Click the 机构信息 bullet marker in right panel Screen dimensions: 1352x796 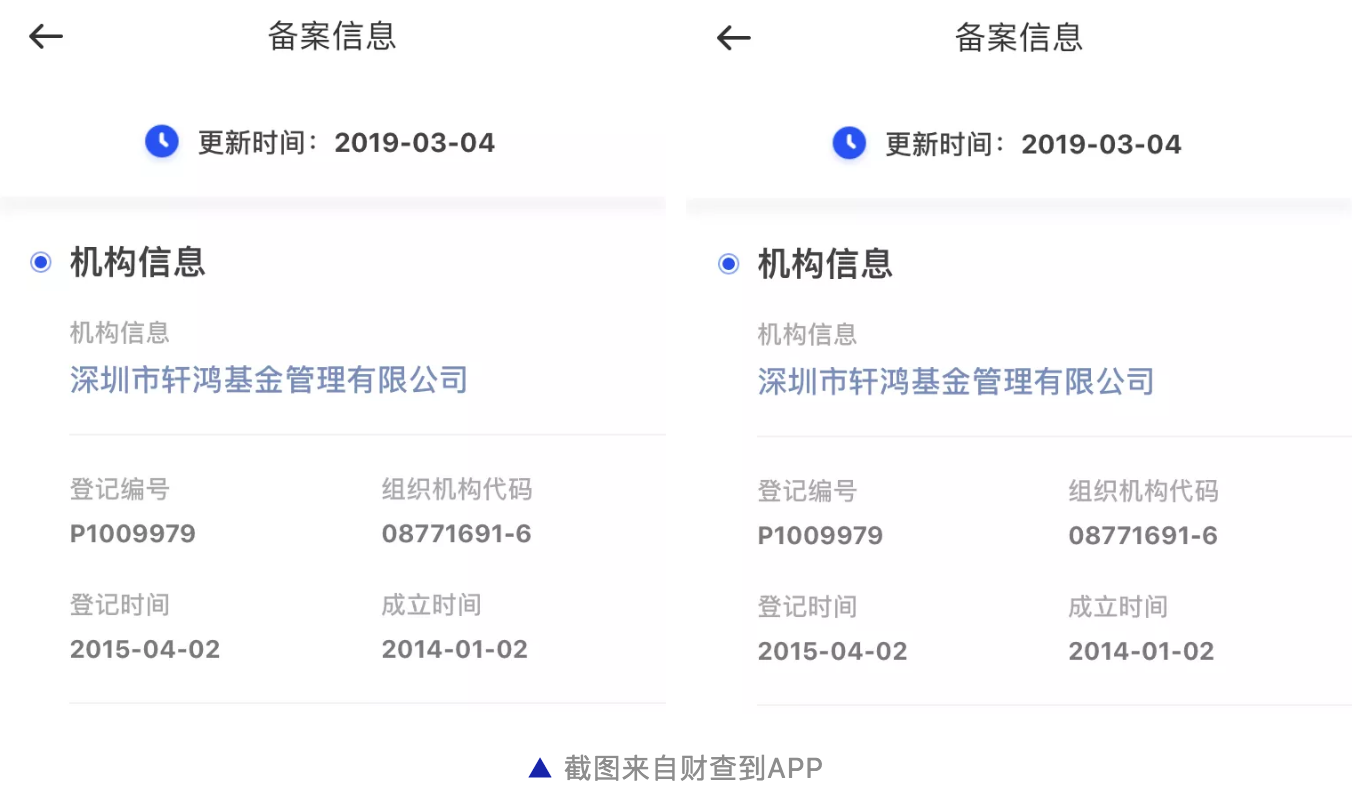pyautogui.click(x=729, y=264)
